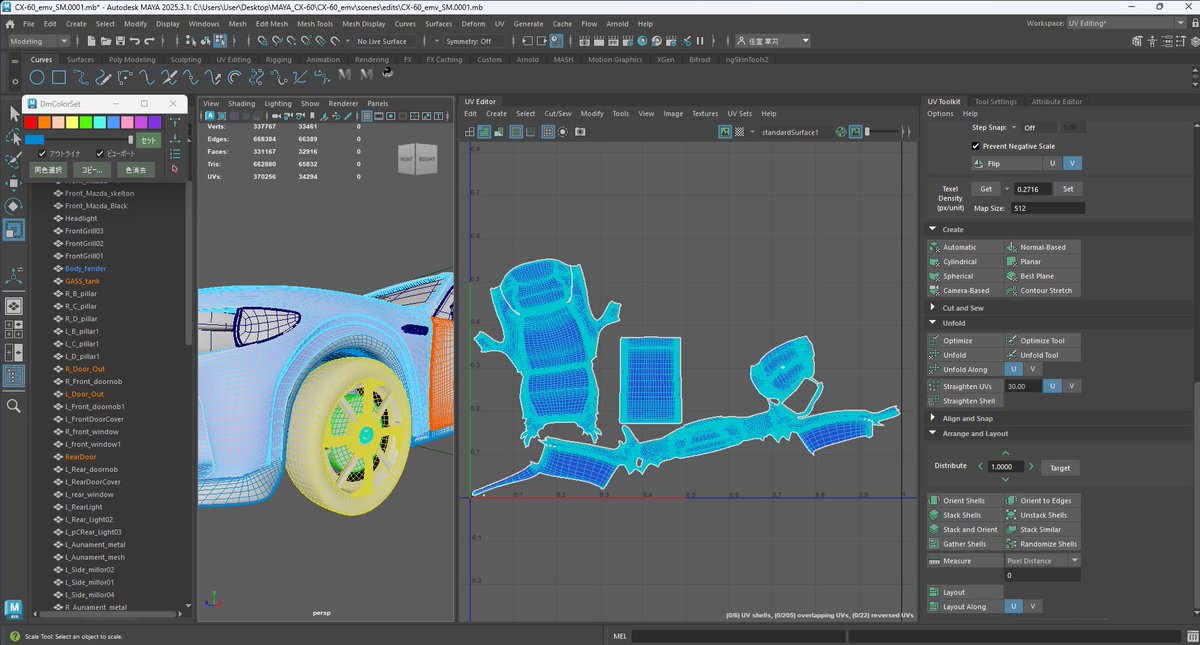Click the セット button in DmColorSet
This screenshot has height=645, width=1200.
pyautogui.click(x=148, y=140)
